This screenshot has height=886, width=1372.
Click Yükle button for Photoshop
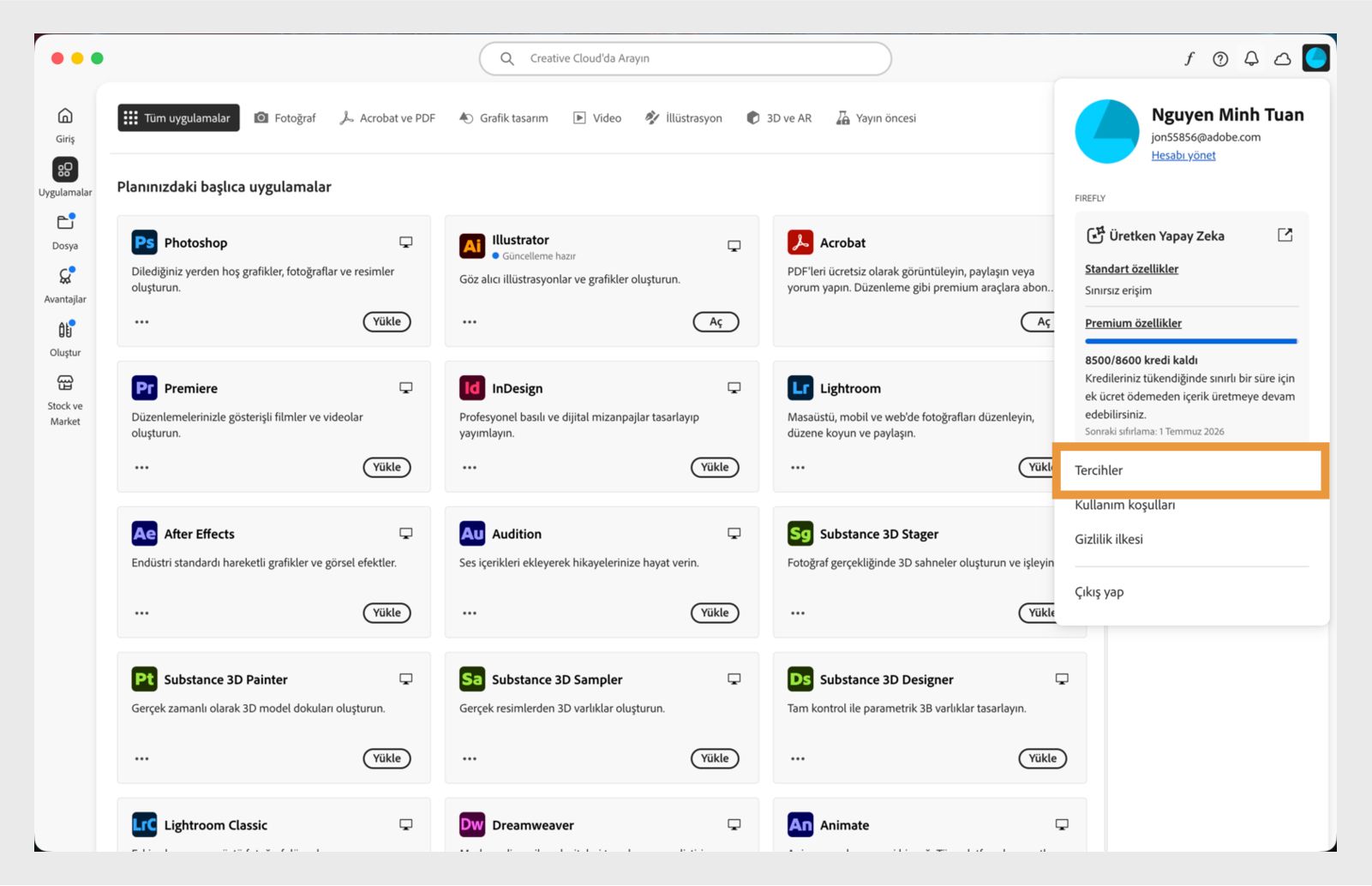(386, 322)
